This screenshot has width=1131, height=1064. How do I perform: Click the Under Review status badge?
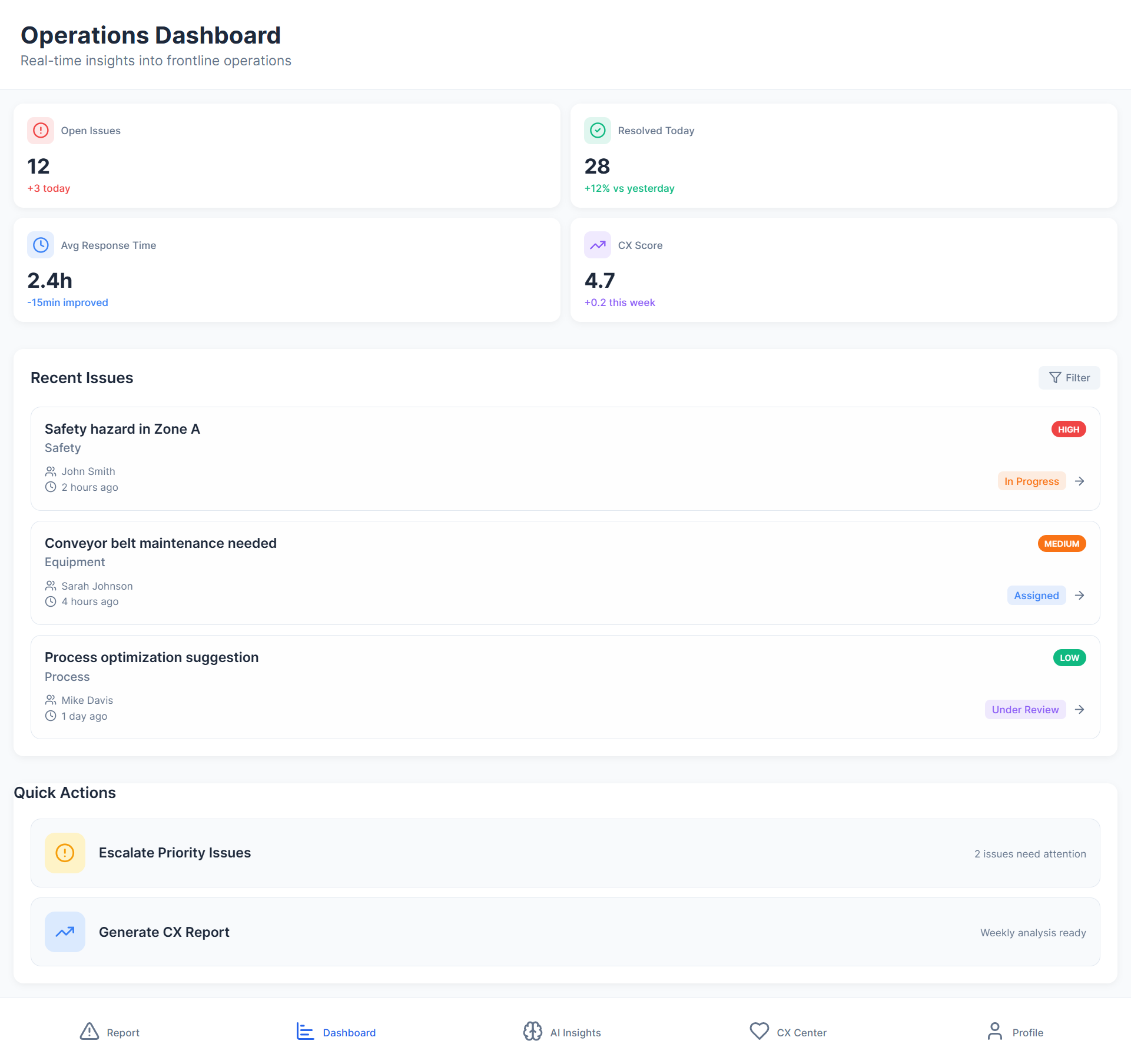(x=1025, y=710)
